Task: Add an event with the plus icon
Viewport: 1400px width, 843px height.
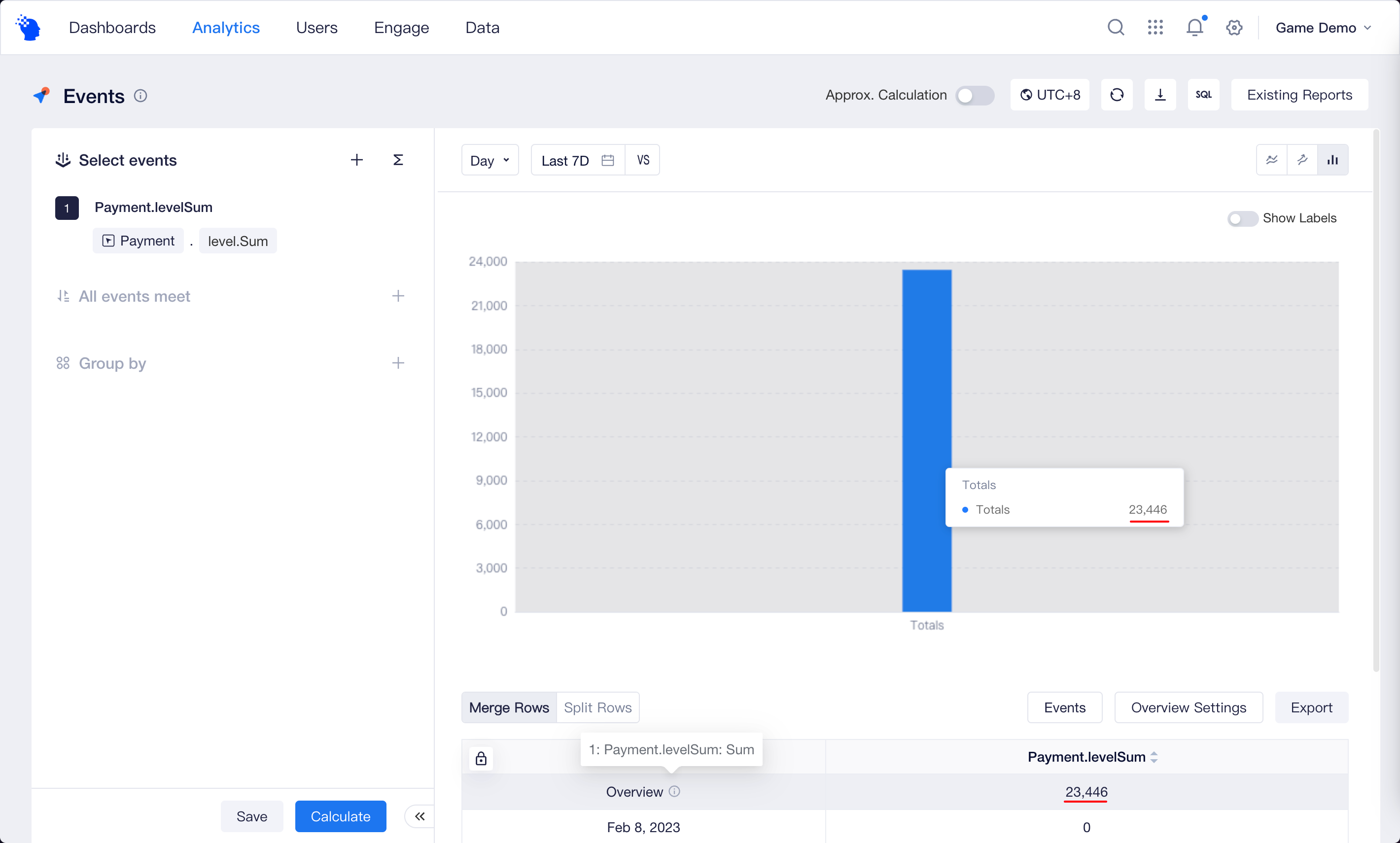Action: [356, 160]
